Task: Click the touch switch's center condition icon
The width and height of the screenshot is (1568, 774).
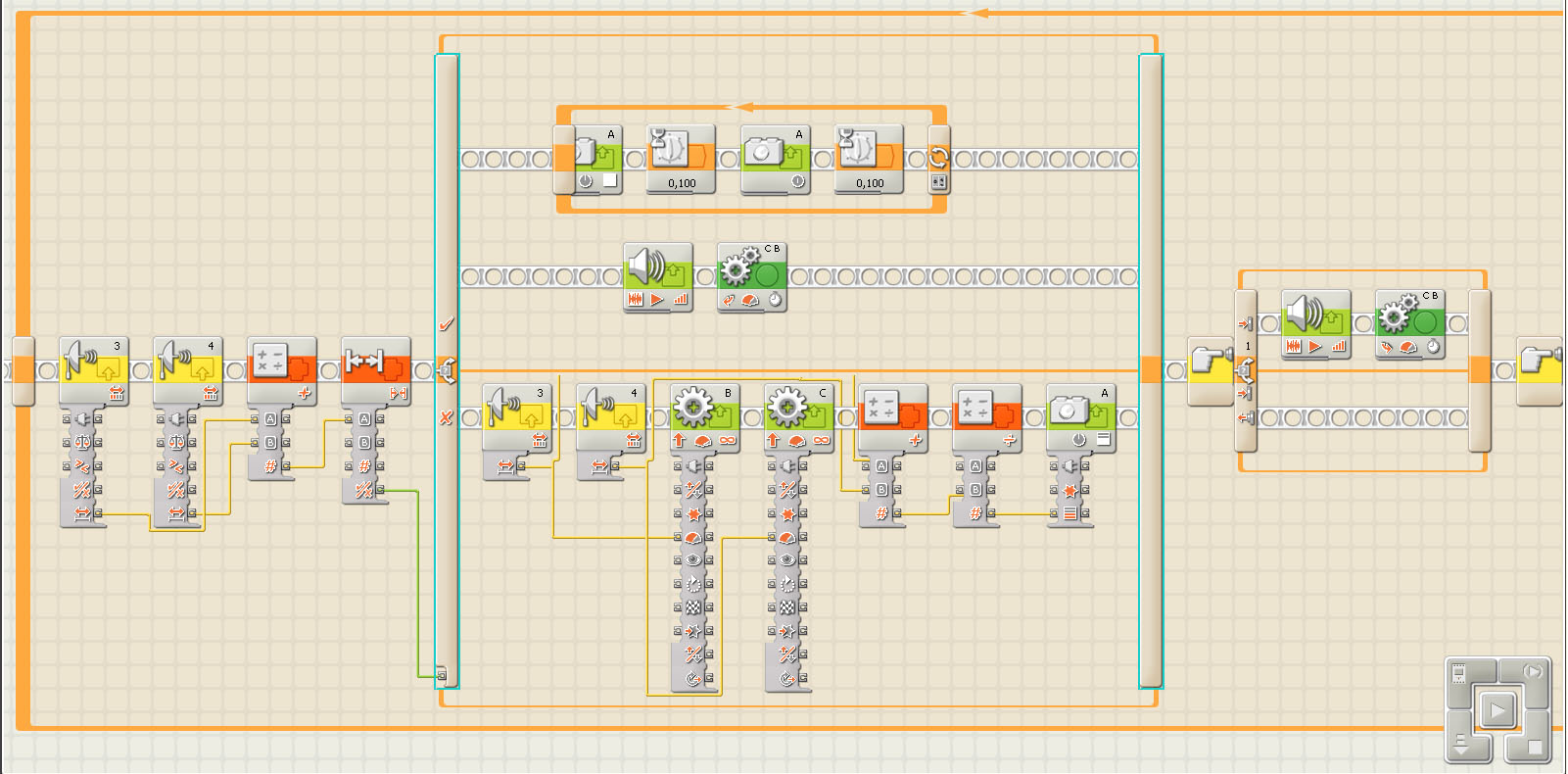Action: (x=1246, y=370)
